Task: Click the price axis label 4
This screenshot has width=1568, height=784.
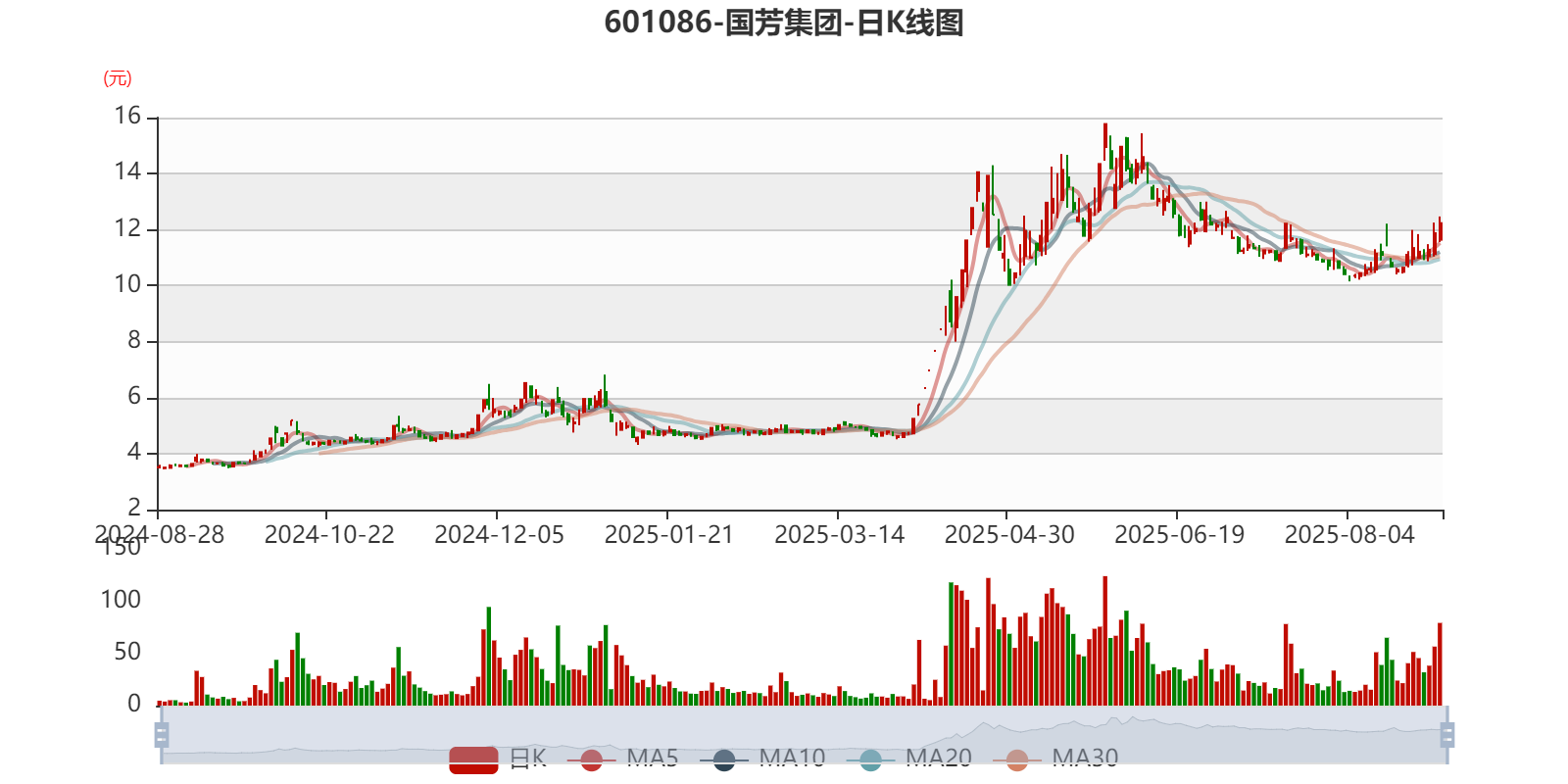Action: pos(134,453)
